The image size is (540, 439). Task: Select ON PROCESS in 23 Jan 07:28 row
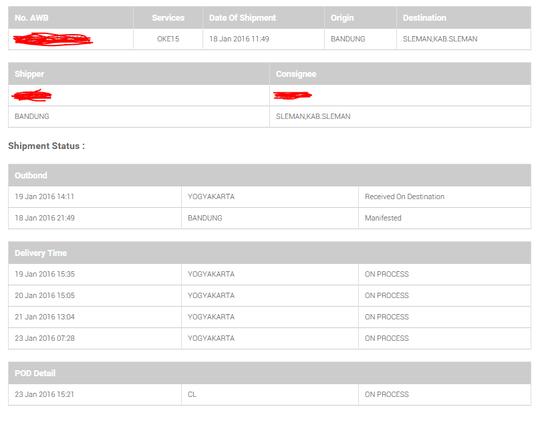(387, 338)
